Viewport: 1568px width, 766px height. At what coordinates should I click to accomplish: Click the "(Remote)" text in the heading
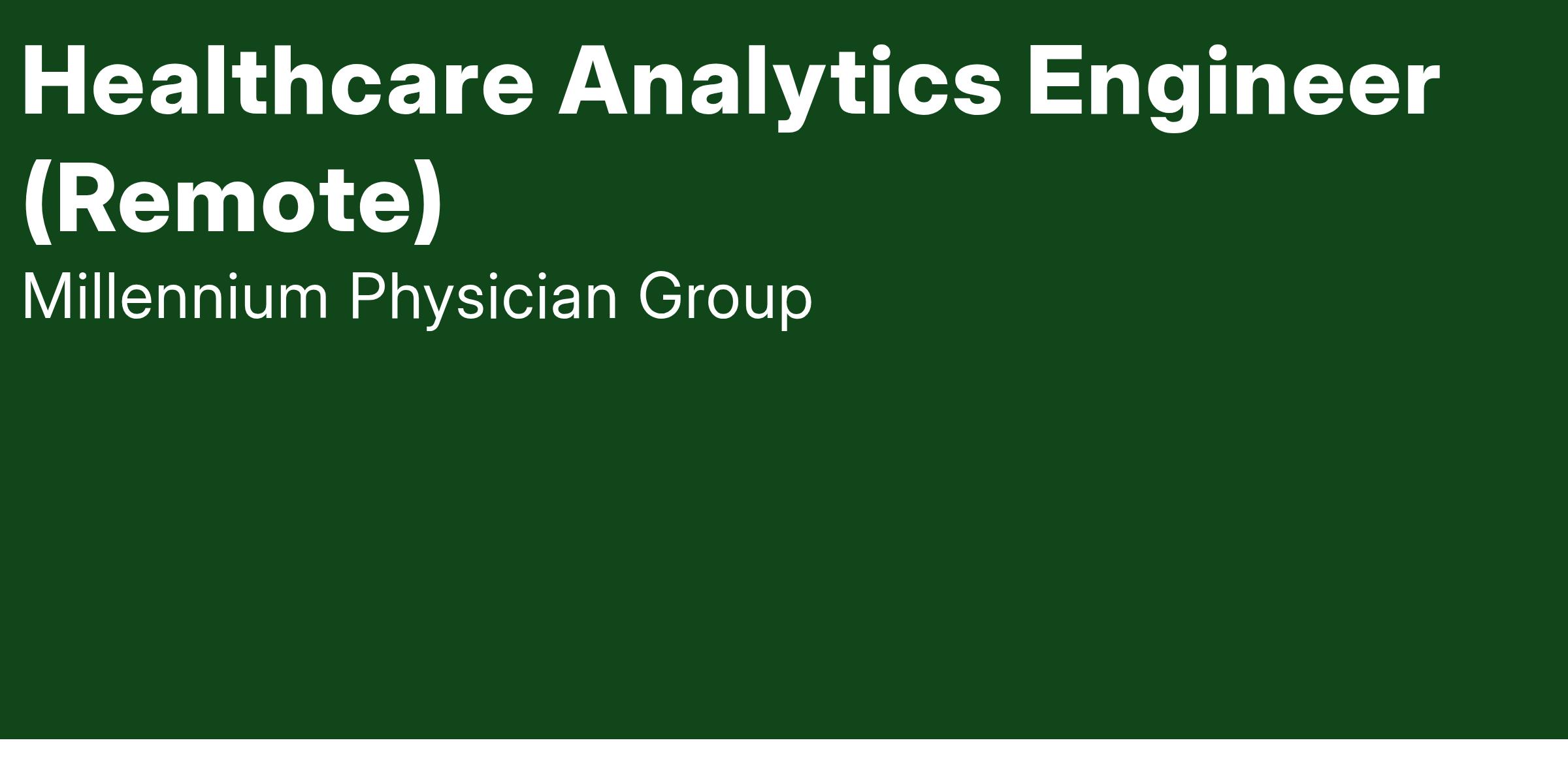(x=233, y=199)
